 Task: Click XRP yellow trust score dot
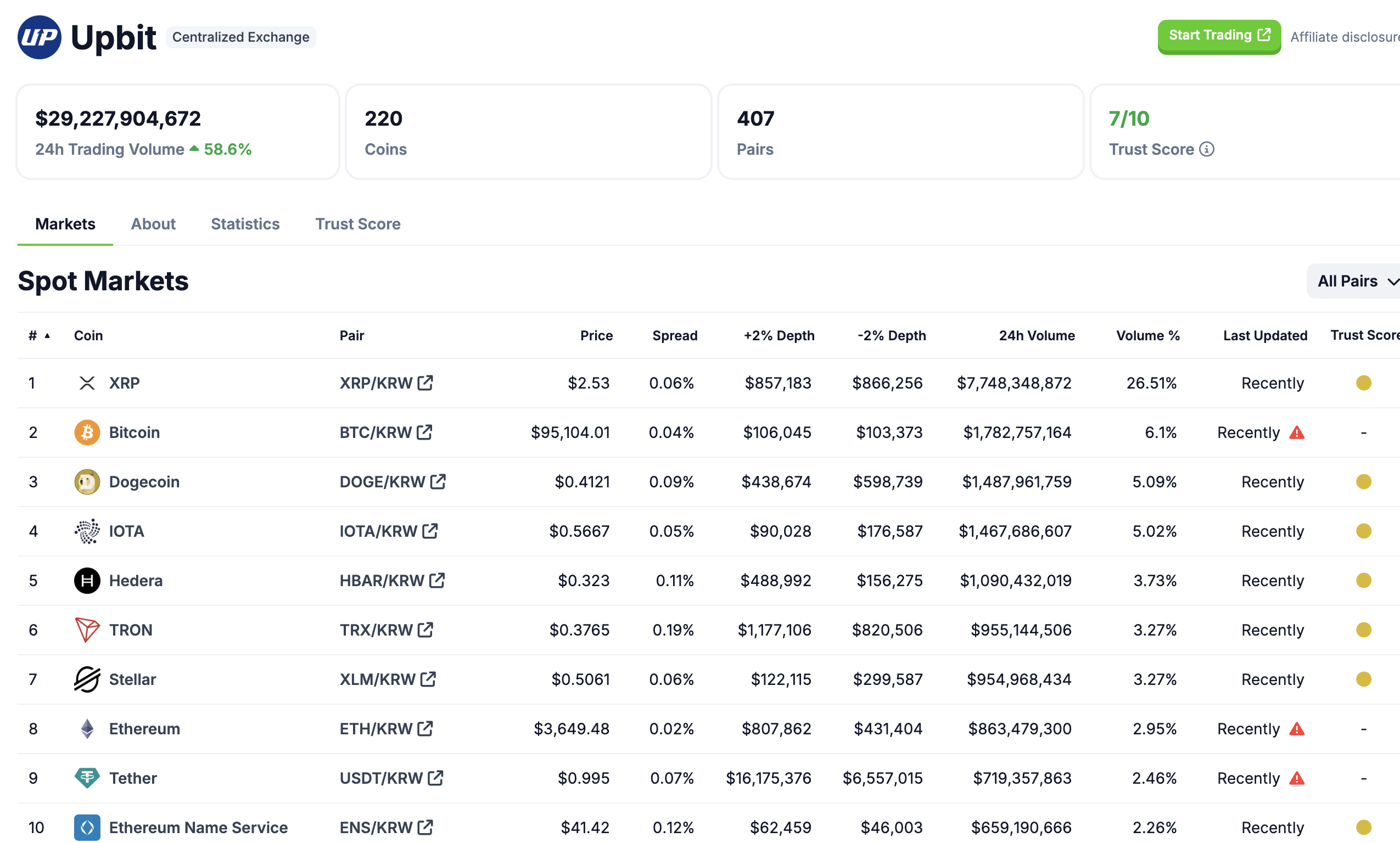tap(1363, 383)
